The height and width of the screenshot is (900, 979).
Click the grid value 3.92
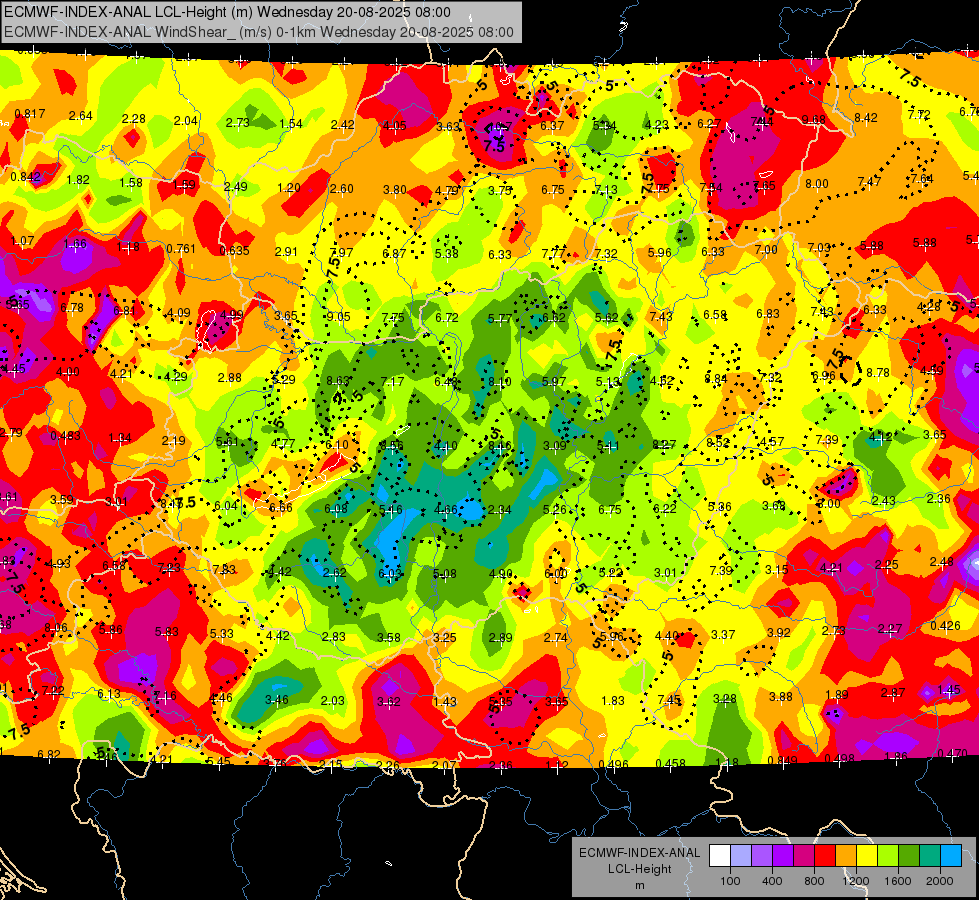click(x=779, y=633)
